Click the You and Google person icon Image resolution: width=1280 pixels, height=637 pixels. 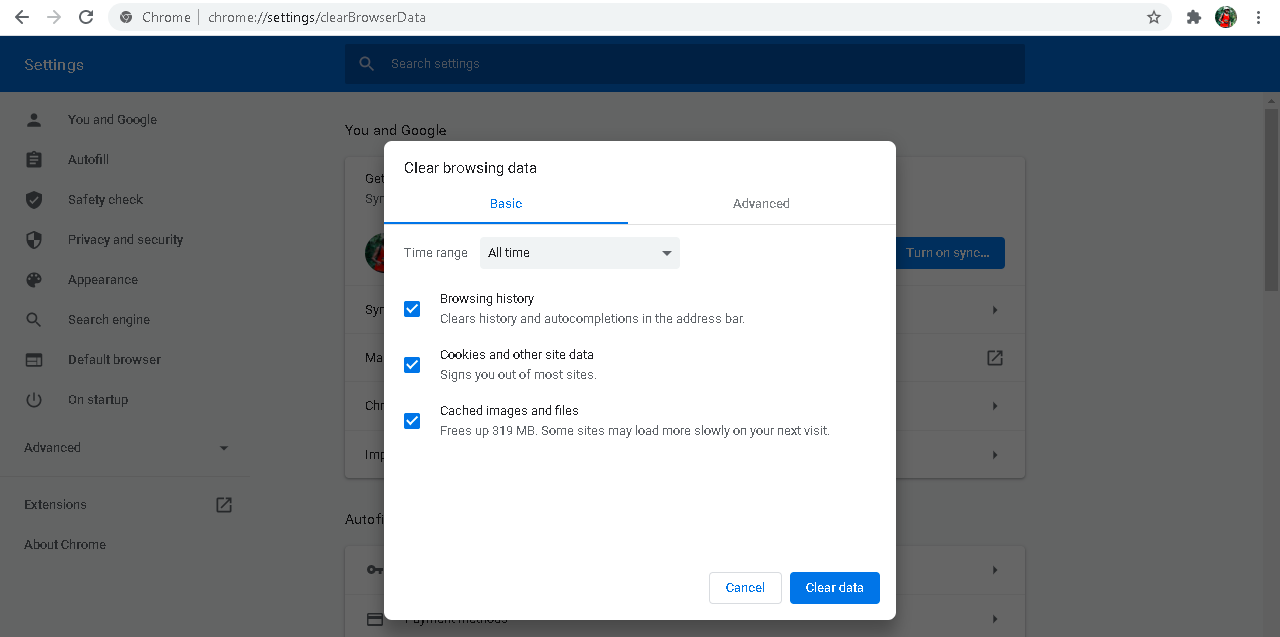(x=34, y=120)
